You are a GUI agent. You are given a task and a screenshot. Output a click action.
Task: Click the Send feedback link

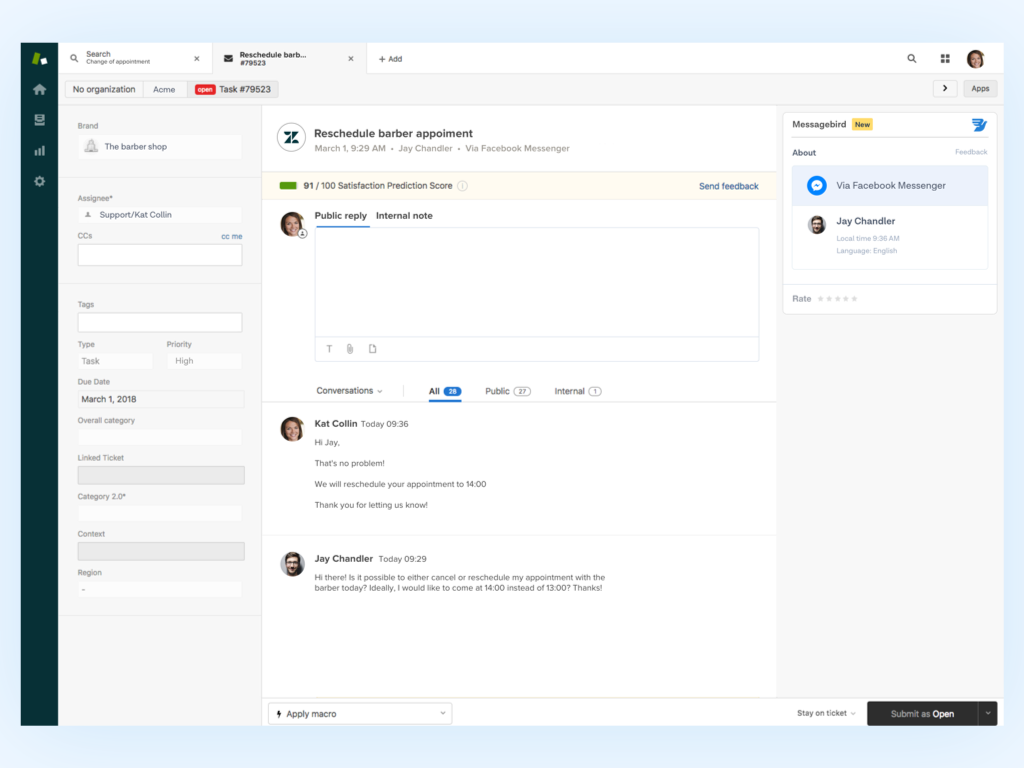(x=728, y=186)
